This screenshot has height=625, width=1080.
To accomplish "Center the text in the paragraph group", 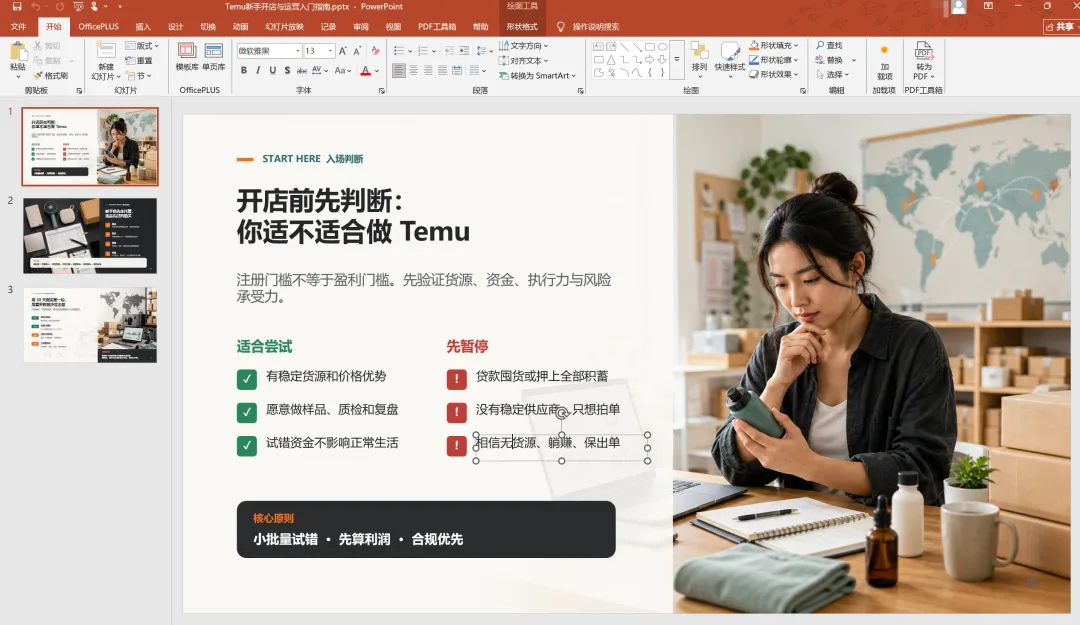I will coord(413,70).
